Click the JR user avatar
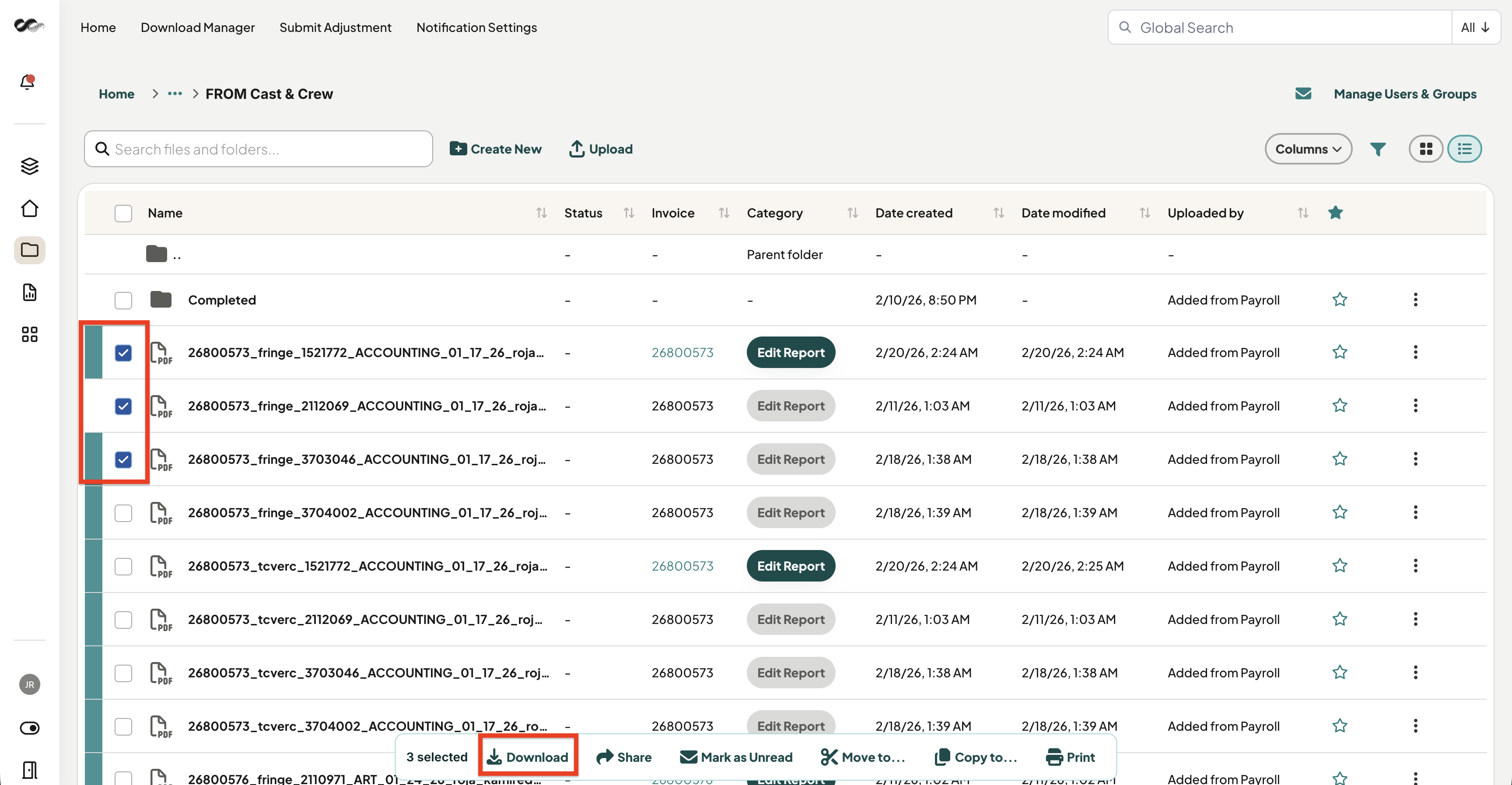1512x785 pixels. point(29,685)
